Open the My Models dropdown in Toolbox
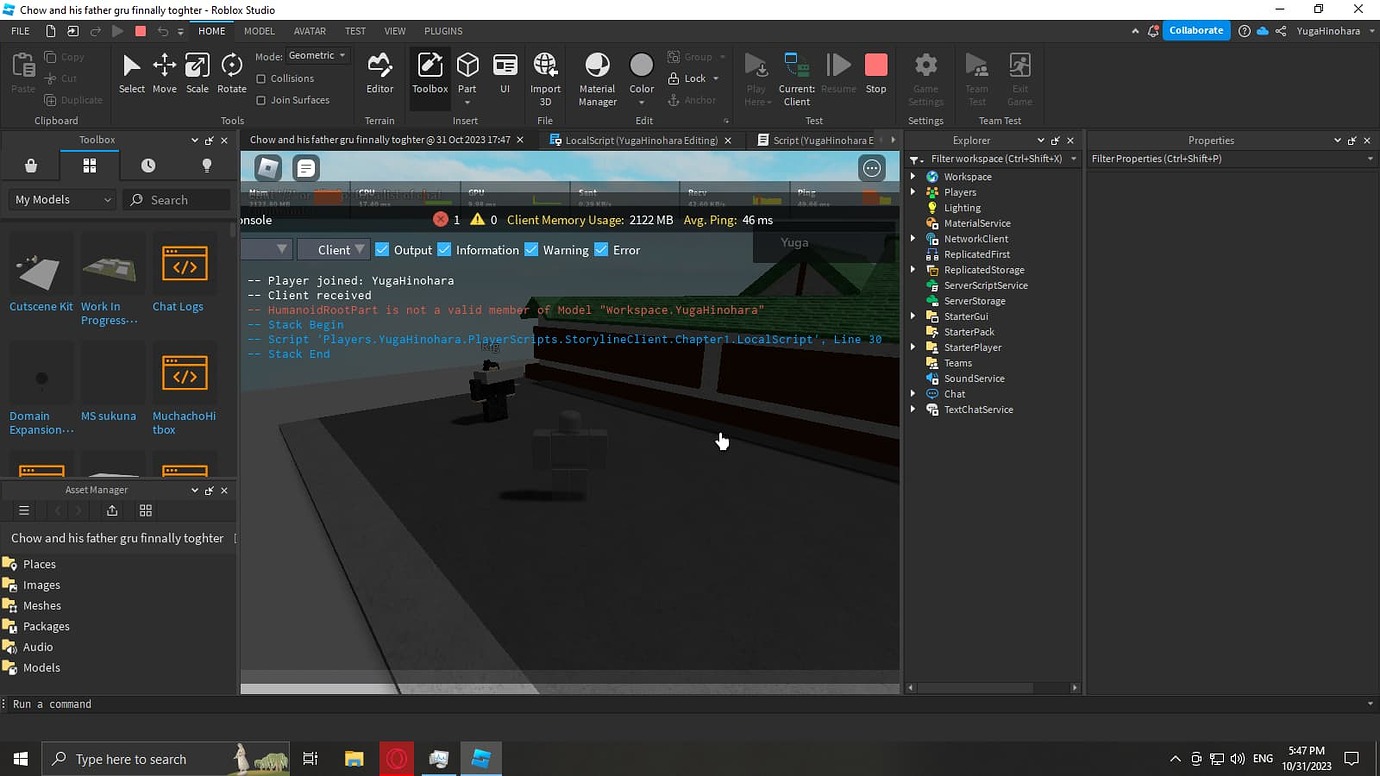Image resolution: width=1380 pixels, height=776 pixels. pyautogui.click(x=60, y=199)
